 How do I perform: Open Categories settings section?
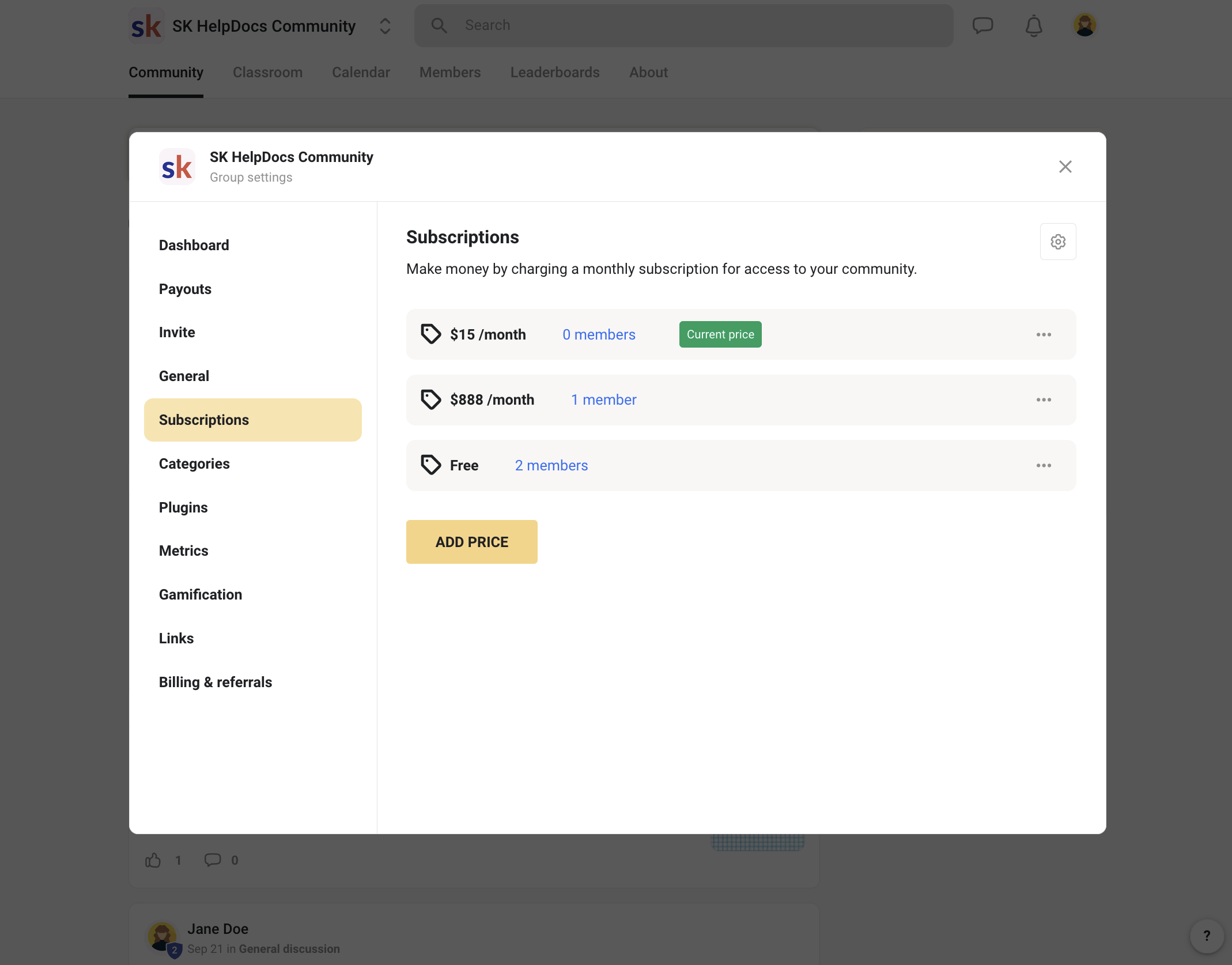pyautogui.click(x=253, y=463)
